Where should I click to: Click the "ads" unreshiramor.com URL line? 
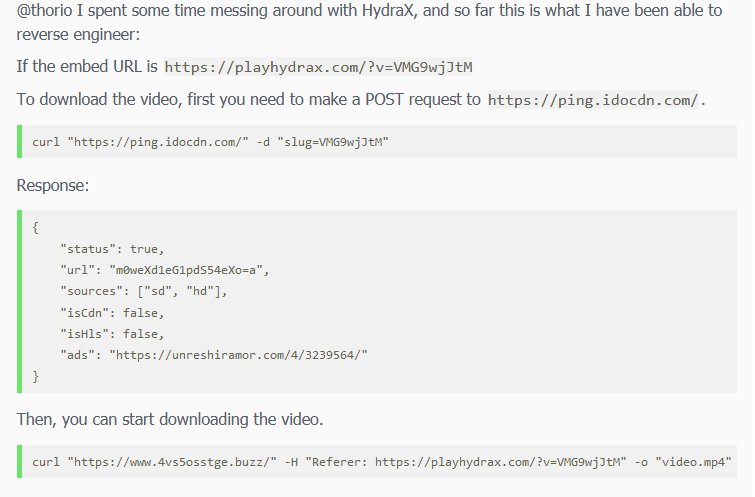coord(214,355)
